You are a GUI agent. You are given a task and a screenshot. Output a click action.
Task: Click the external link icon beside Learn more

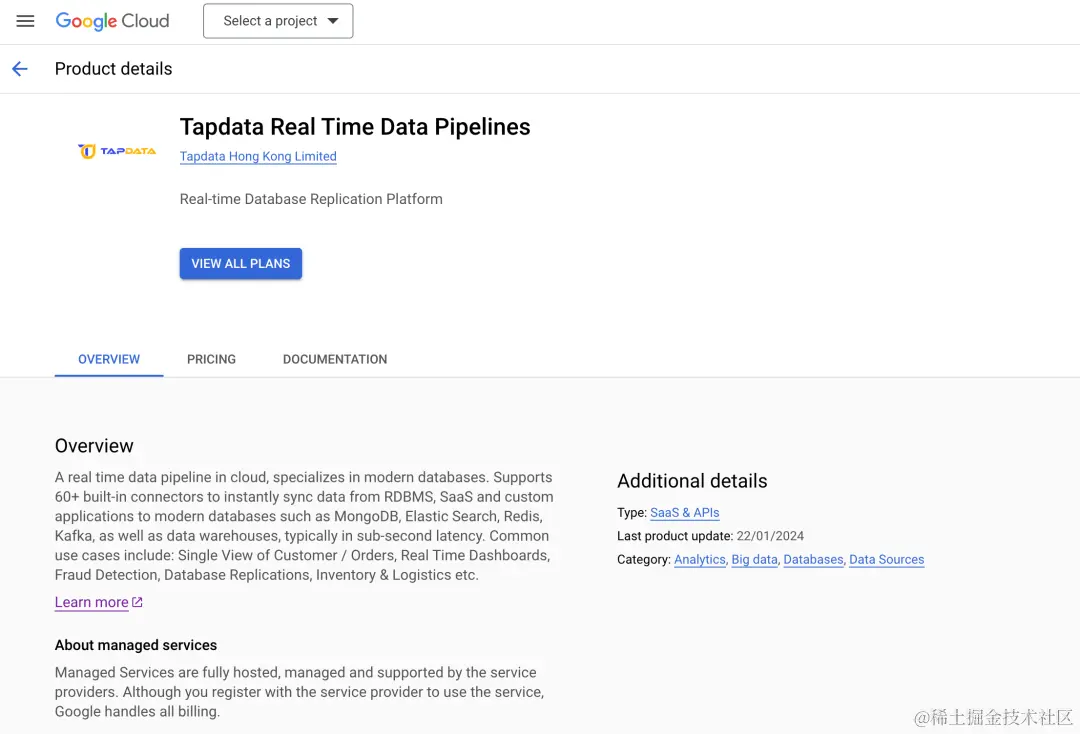click(138, 602)
